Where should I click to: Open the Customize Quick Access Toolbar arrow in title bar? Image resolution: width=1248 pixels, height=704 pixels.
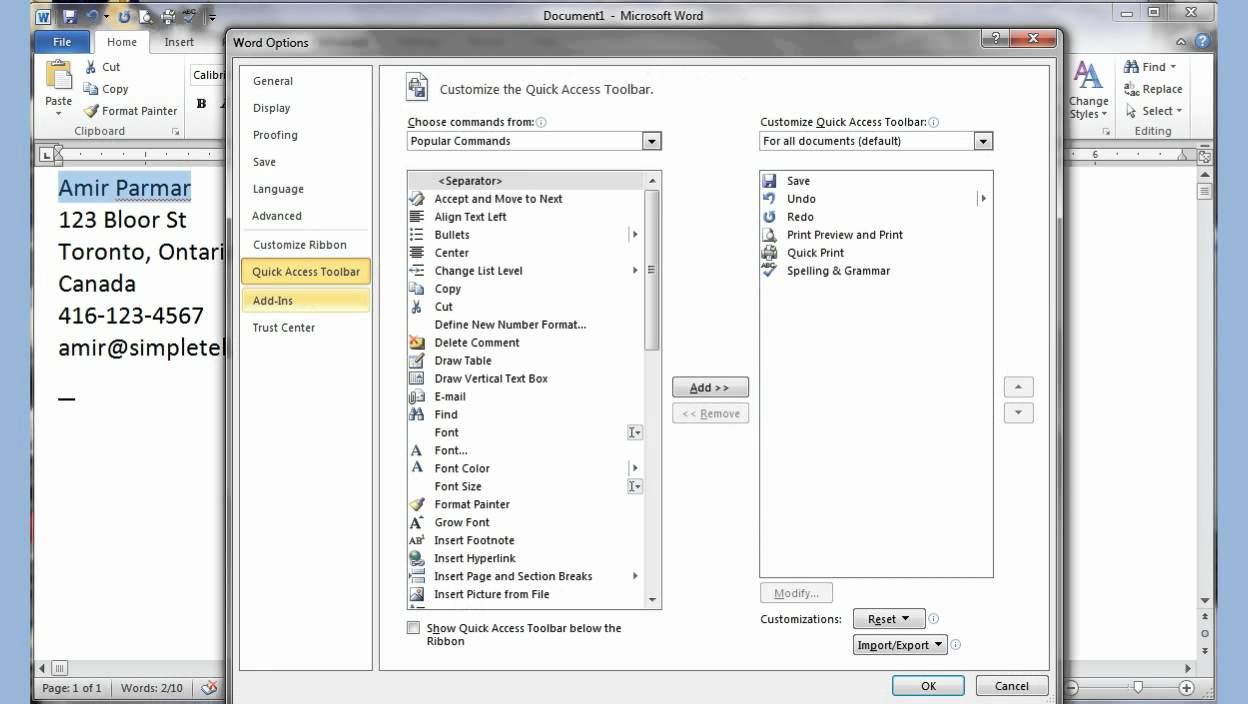(x=212, y=17)
